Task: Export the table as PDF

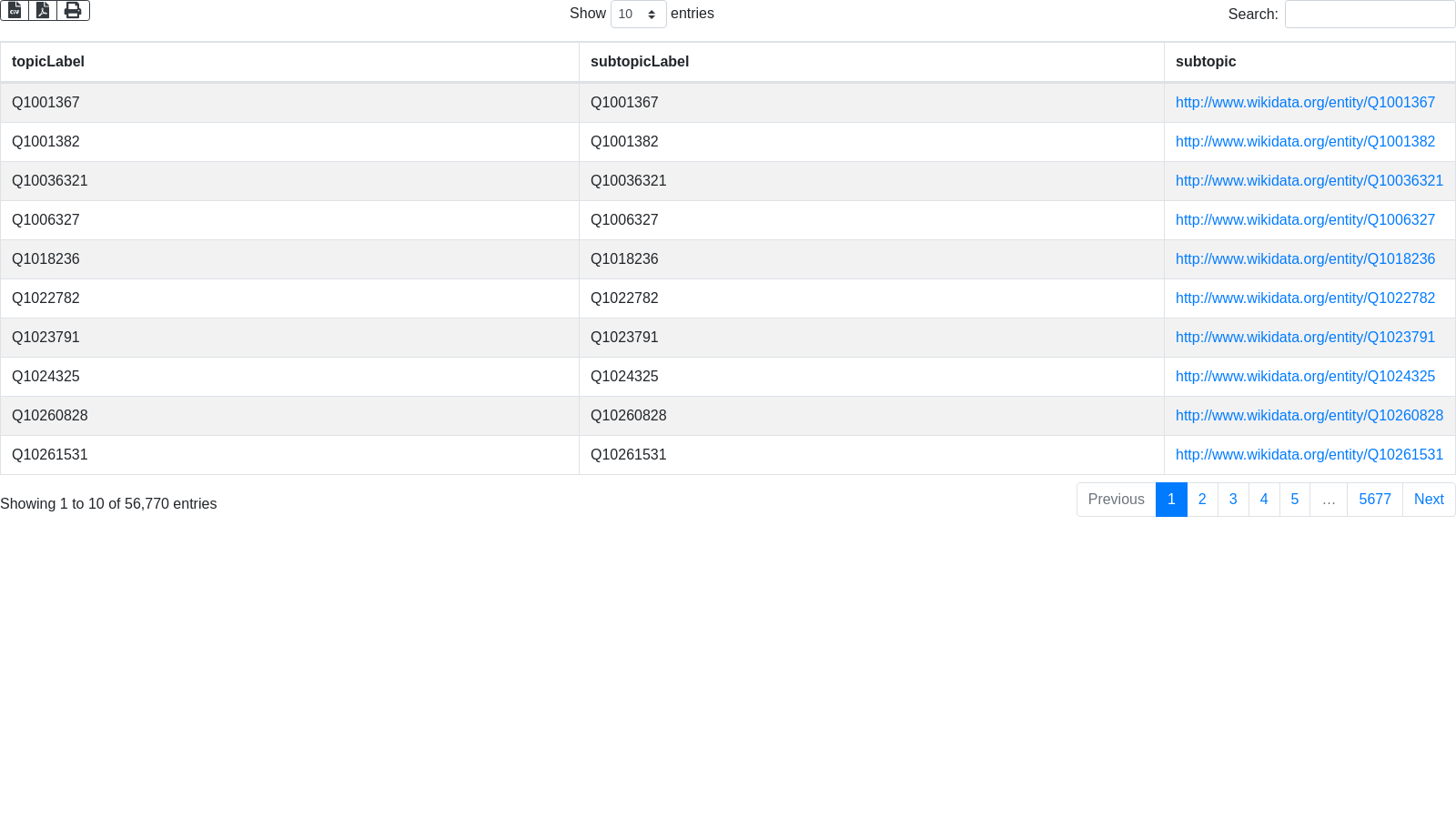Action: coord(43,10)
